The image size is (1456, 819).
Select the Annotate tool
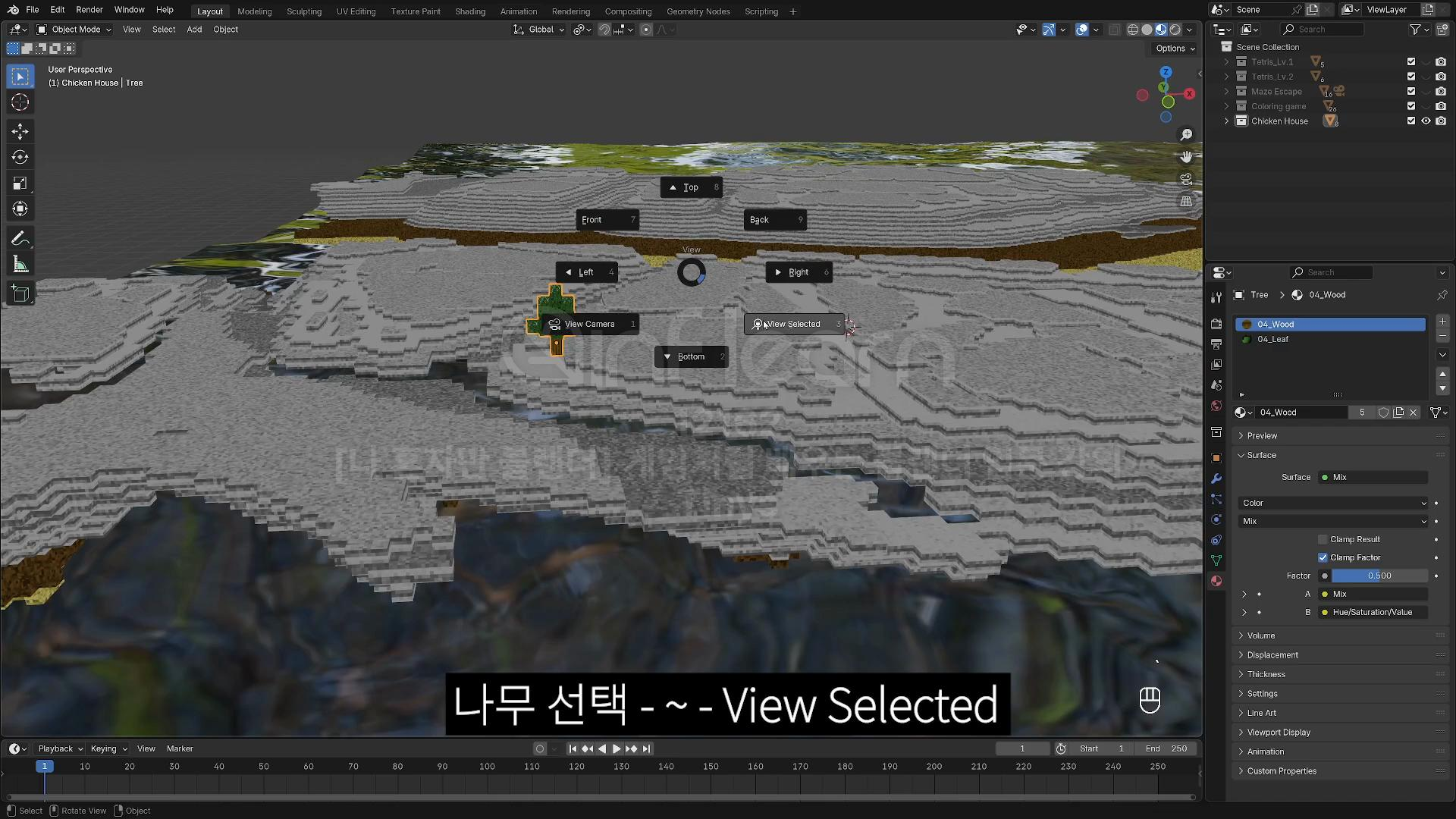[x=20, y=238]
